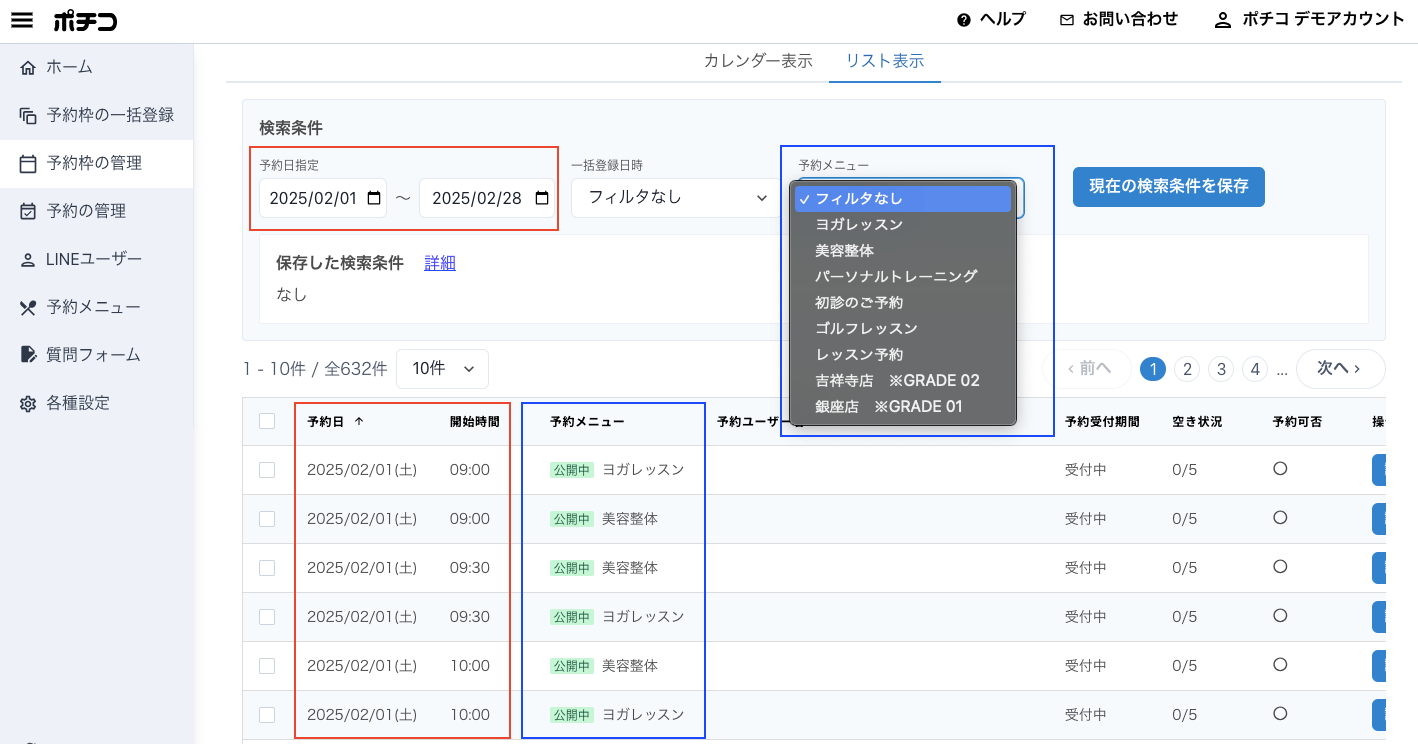
Task: Open the account profile icon
Action: click(1222, 20)
